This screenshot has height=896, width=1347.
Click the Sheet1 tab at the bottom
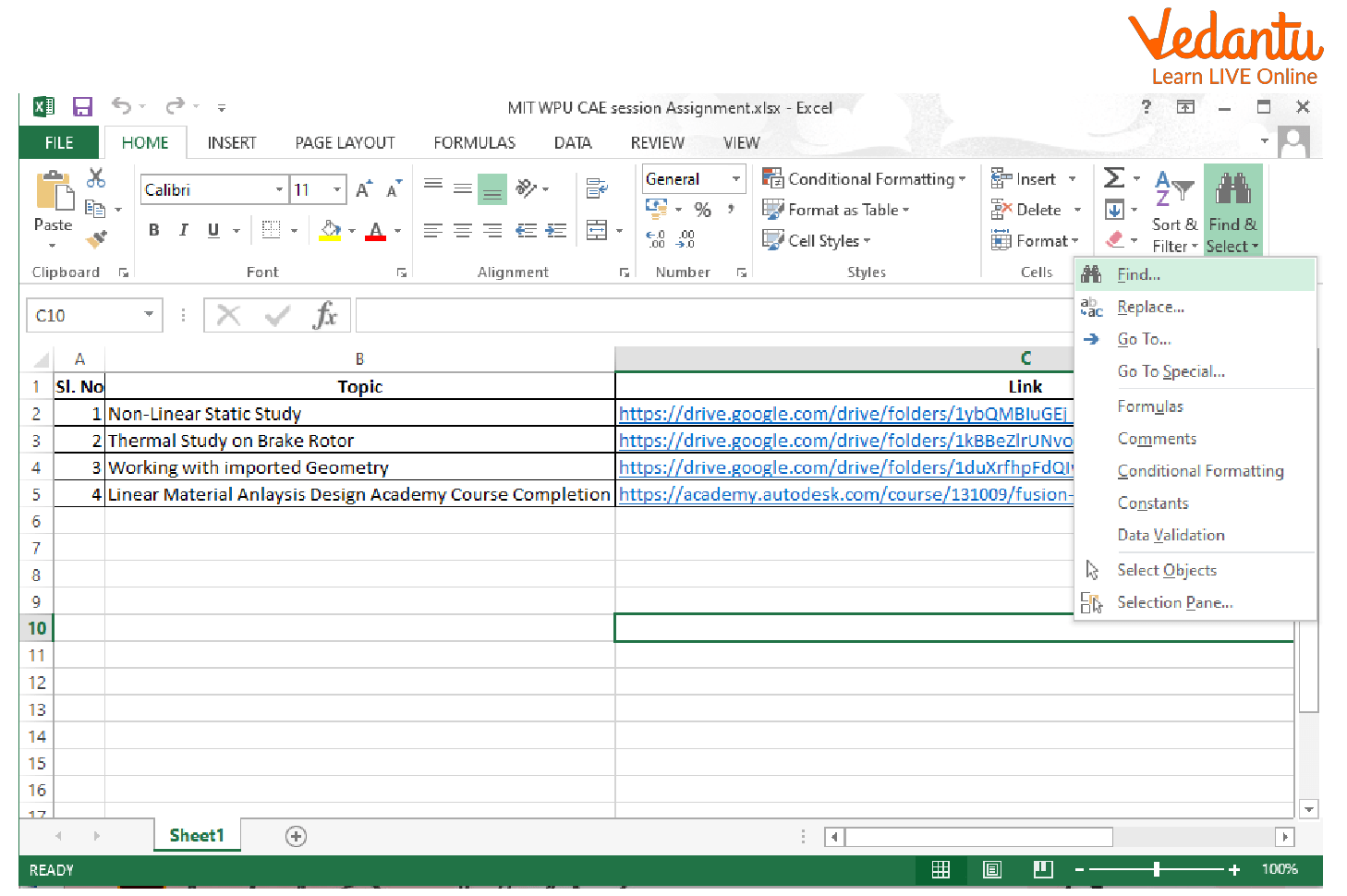click(x=196, y=835)
